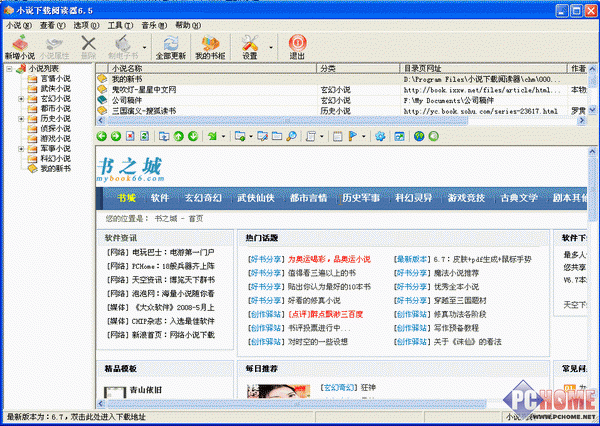Click the stop page icon with red X
Screen dimensions: 600x426
(130, 136)
